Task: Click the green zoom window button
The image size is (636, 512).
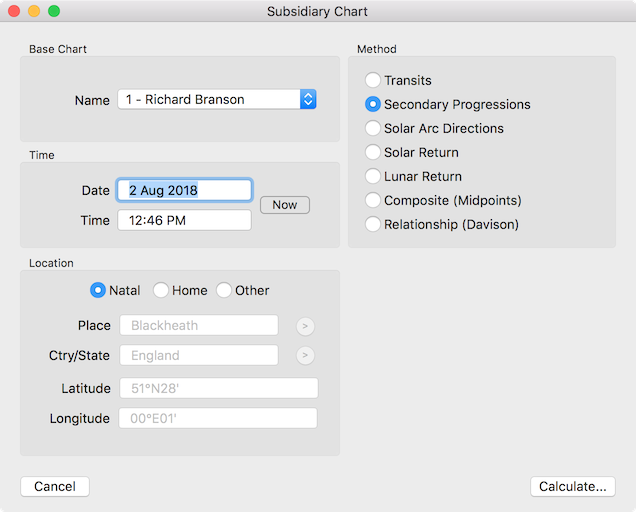Action: 54,11
